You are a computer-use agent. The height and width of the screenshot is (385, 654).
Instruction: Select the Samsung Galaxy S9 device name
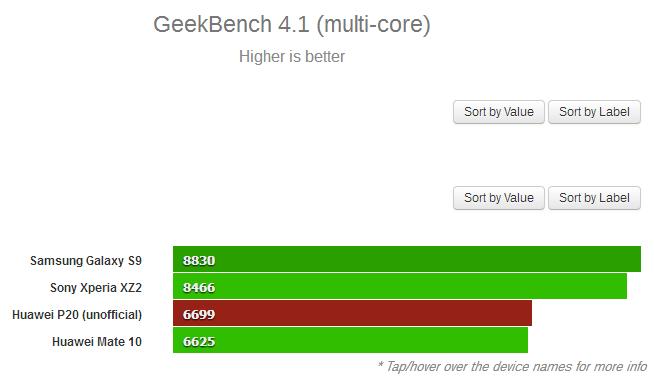pyautogui.click(x=86, y=261)
